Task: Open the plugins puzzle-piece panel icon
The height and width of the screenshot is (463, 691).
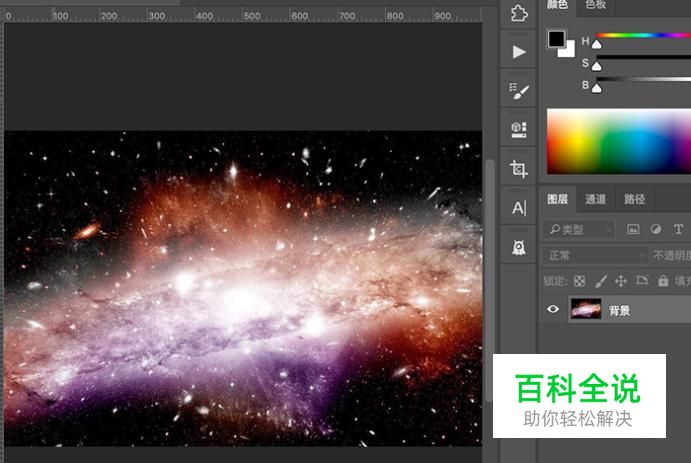Action: point(519,13)
